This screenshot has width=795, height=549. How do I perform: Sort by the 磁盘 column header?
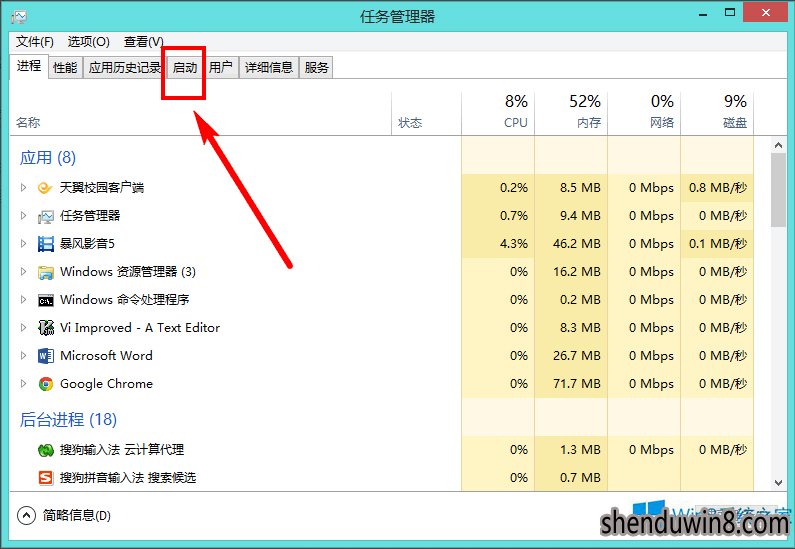717,114
